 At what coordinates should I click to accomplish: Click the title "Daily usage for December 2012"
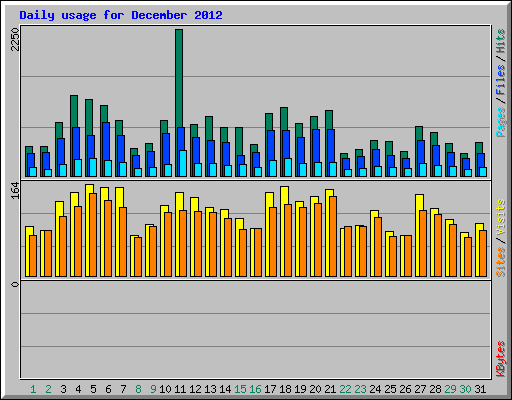click(x=121, y=15)
